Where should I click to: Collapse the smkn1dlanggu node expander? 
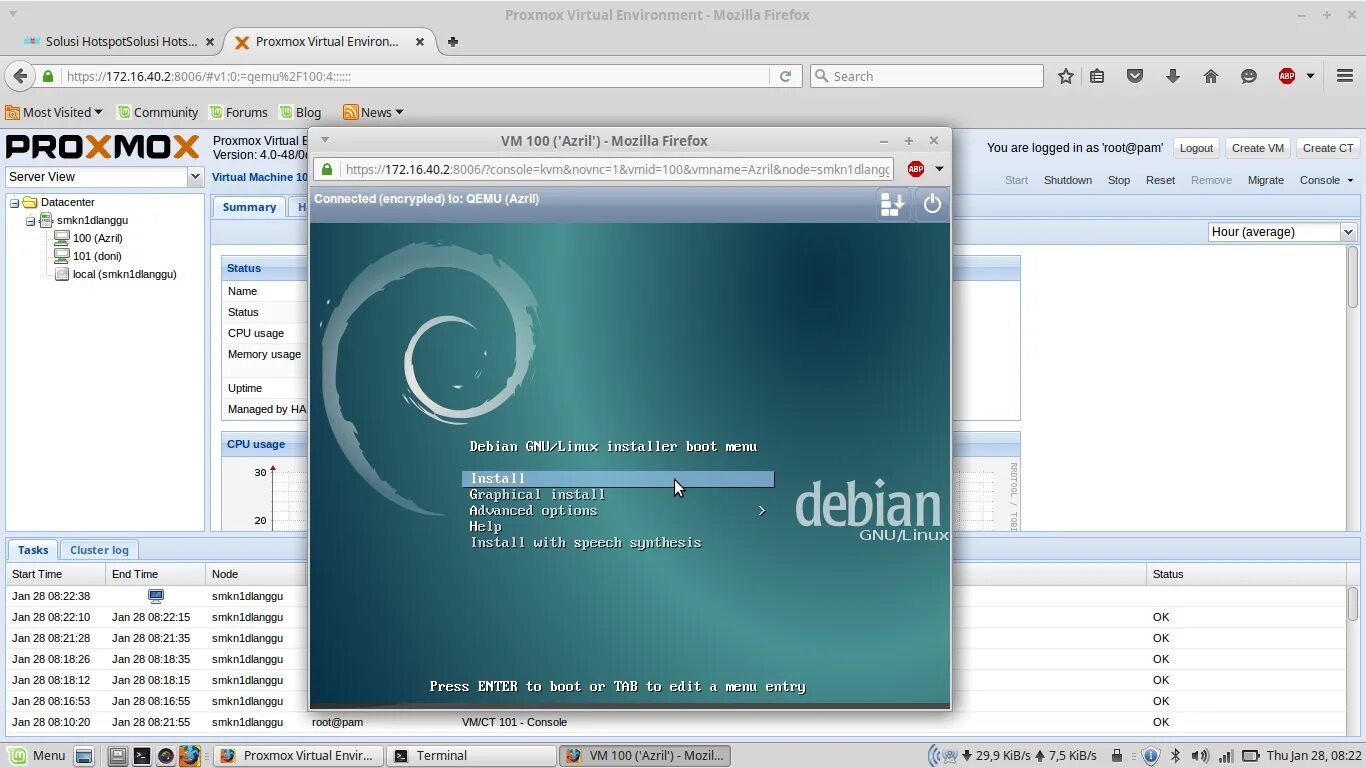(x=31, y=220)
